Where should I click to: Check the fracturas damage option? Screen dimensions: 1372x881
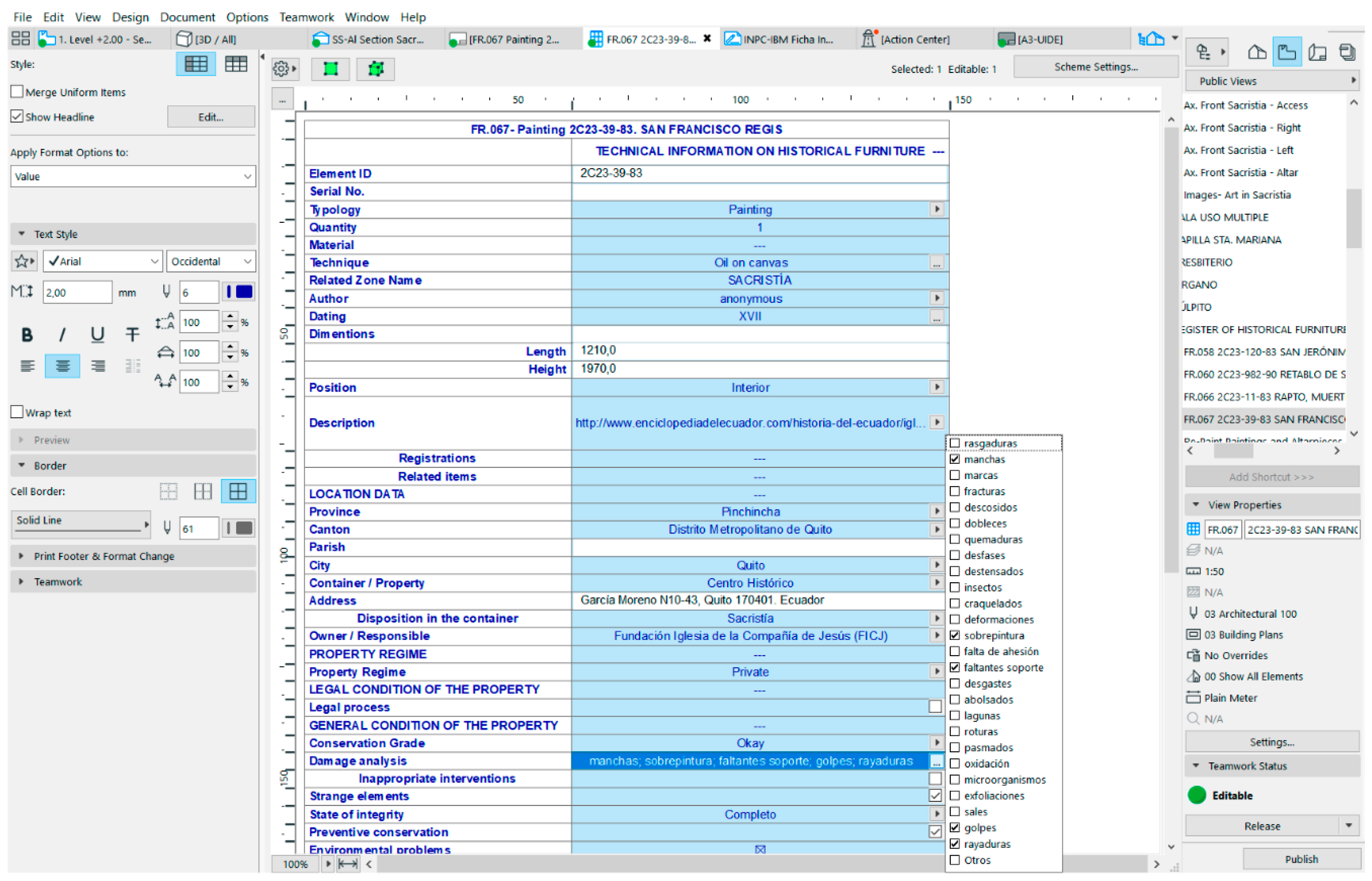tap(956, 492)
